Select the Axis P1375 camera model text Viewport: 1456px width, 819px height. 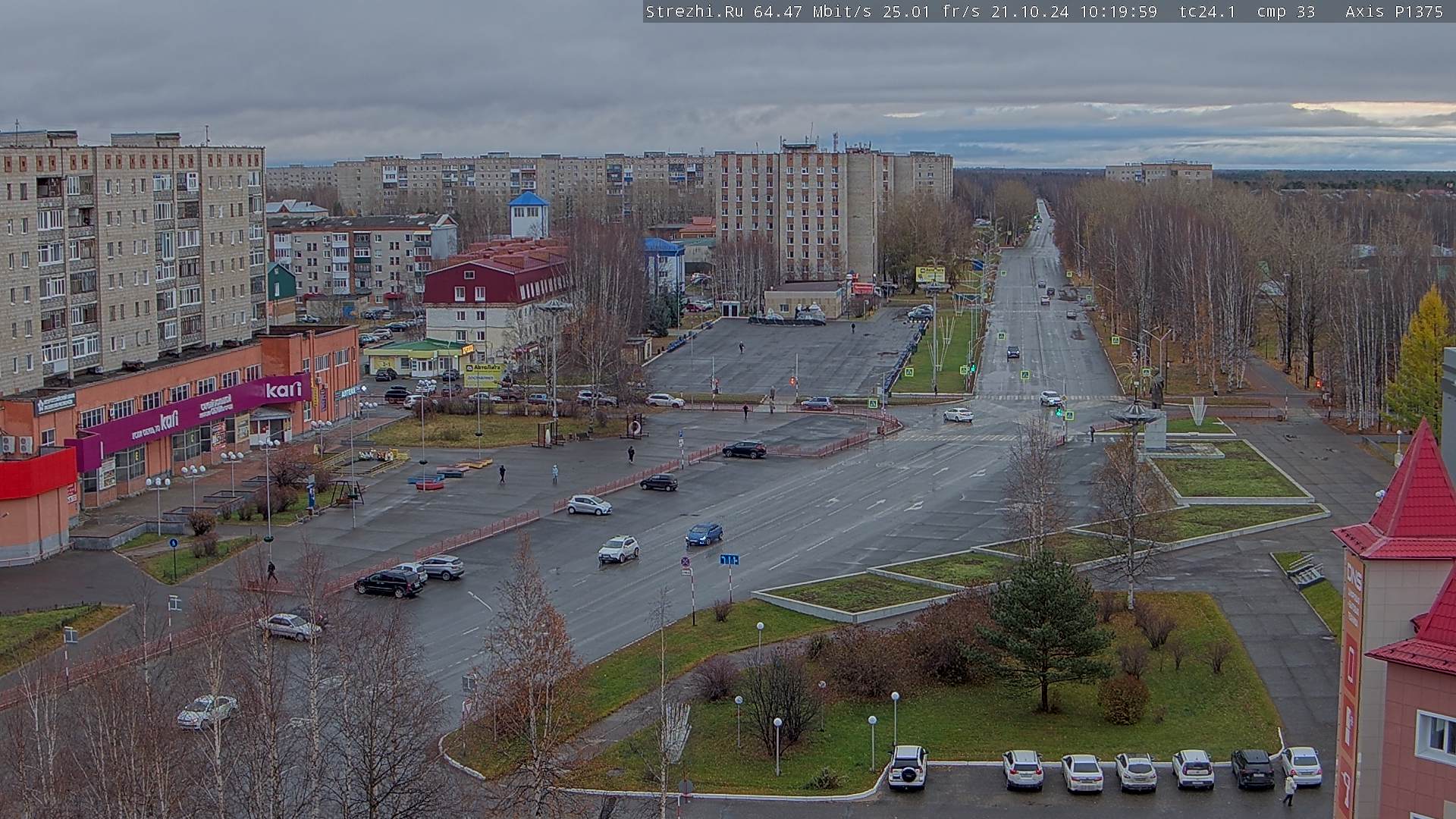coord(1394,11)
